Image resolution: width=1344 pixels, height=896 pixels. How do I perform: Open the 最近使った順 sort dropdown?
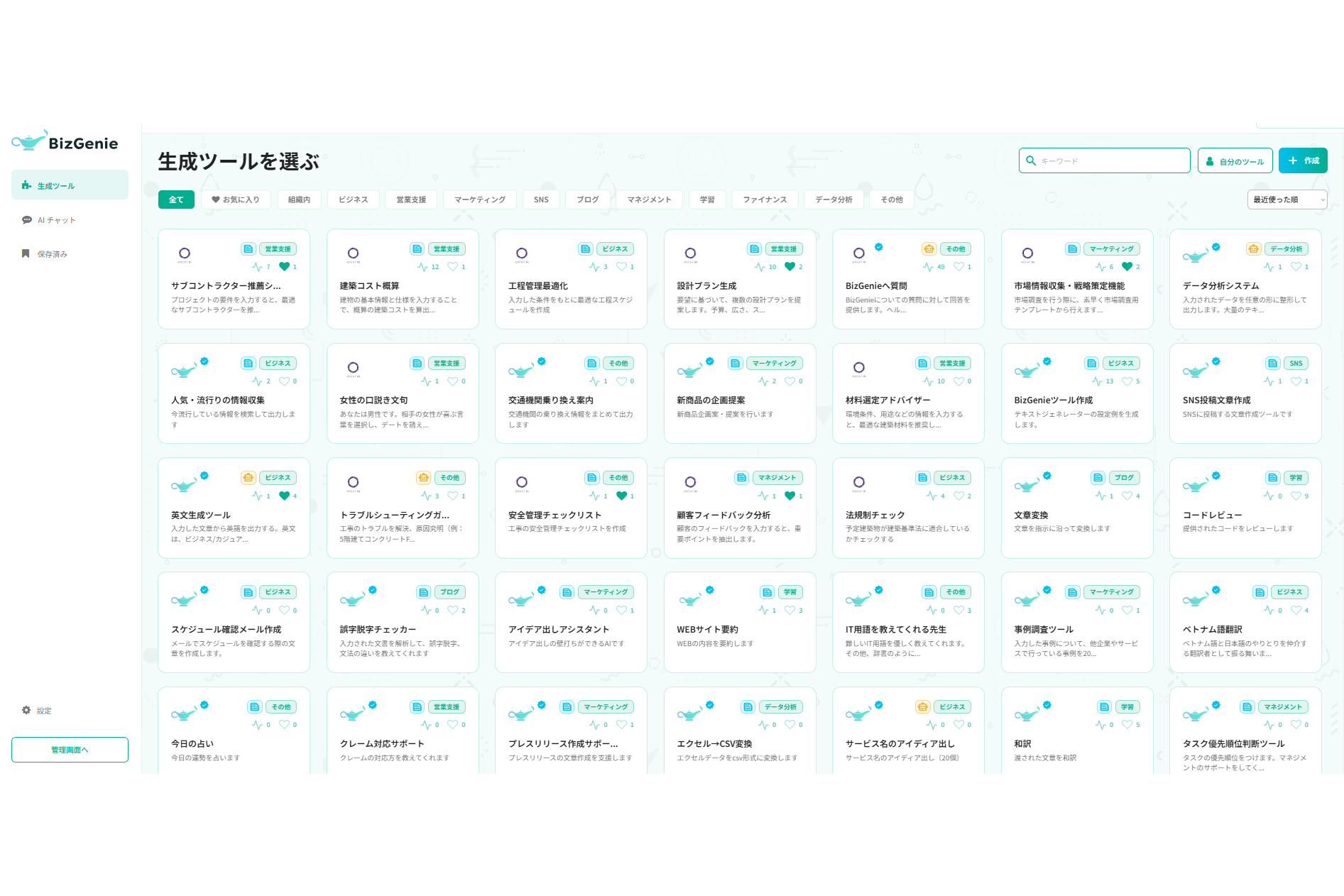pos(1286,200)
